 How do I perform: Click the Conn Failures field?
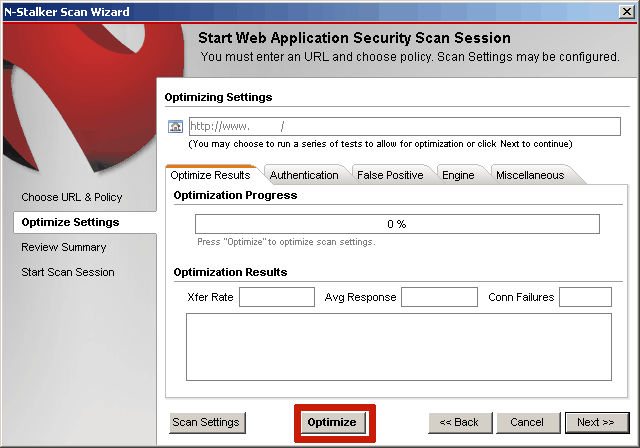(x=585, y=297)
